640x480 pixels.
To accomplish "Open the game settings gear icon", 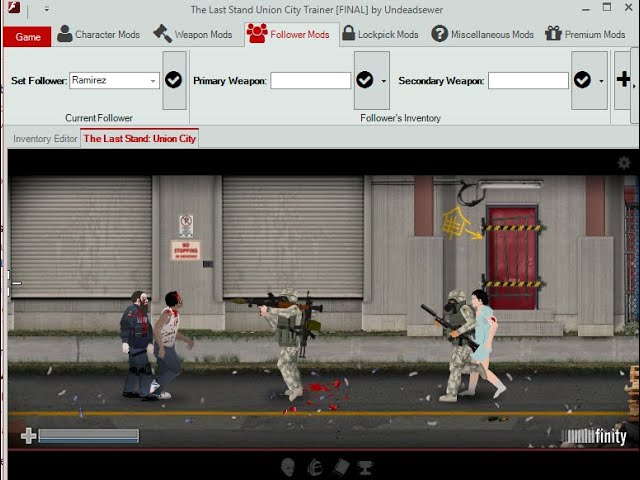I will (624, 163).
